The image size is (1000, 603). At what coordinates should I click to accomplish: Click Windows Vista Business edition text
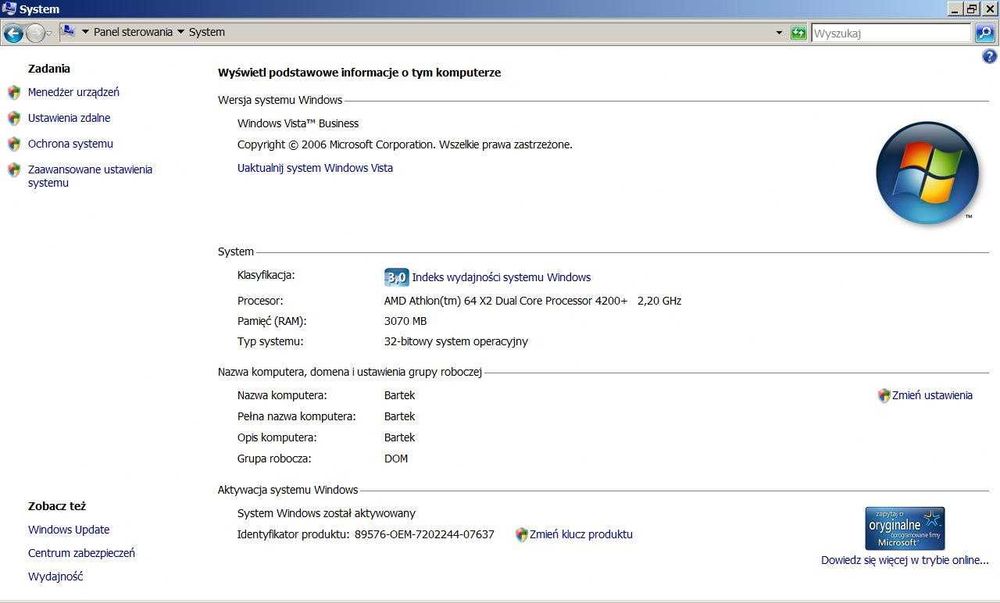(298, 124)
